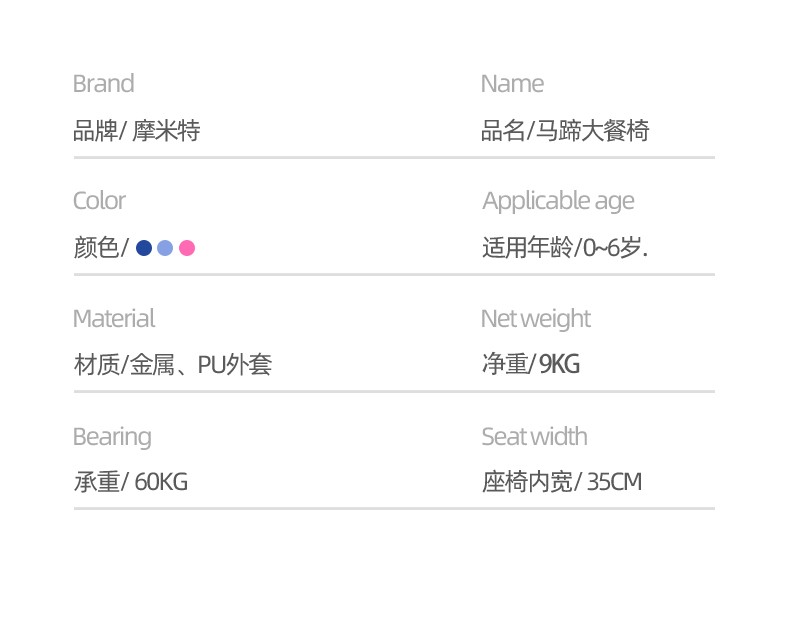Click the divider line under Brand row
Viewport: 790px width, 642px height.
pyautogui.click(x=394, y=158)
